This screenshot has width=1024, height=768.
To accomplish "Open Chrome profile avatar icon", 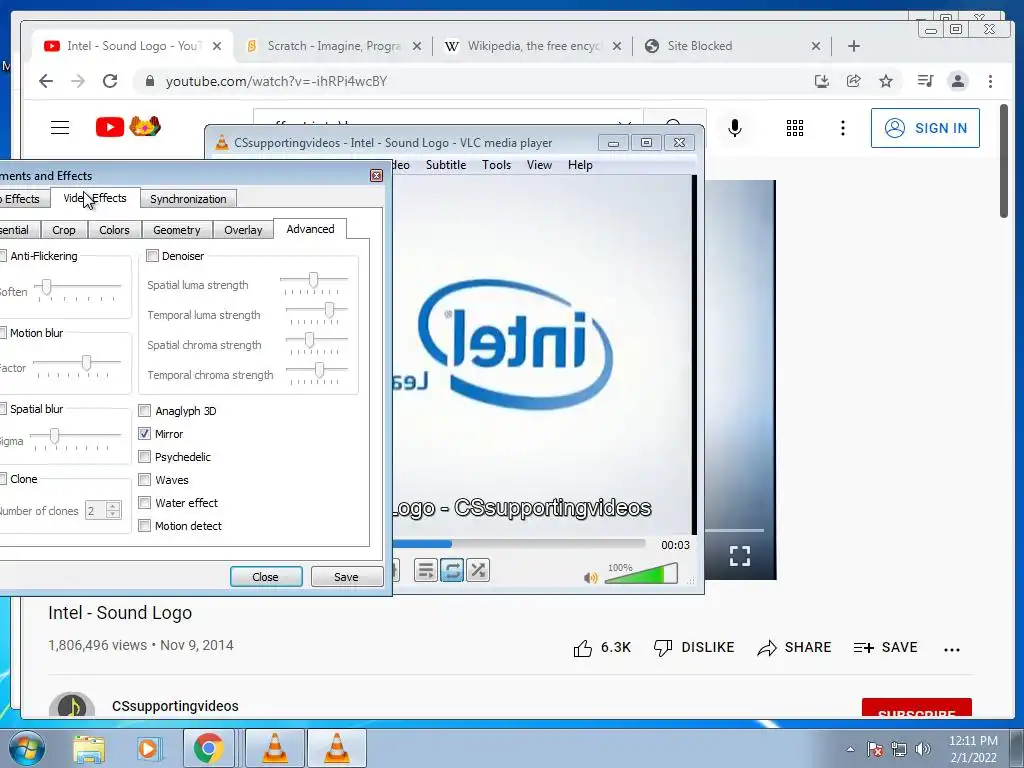I will [957, 81].
